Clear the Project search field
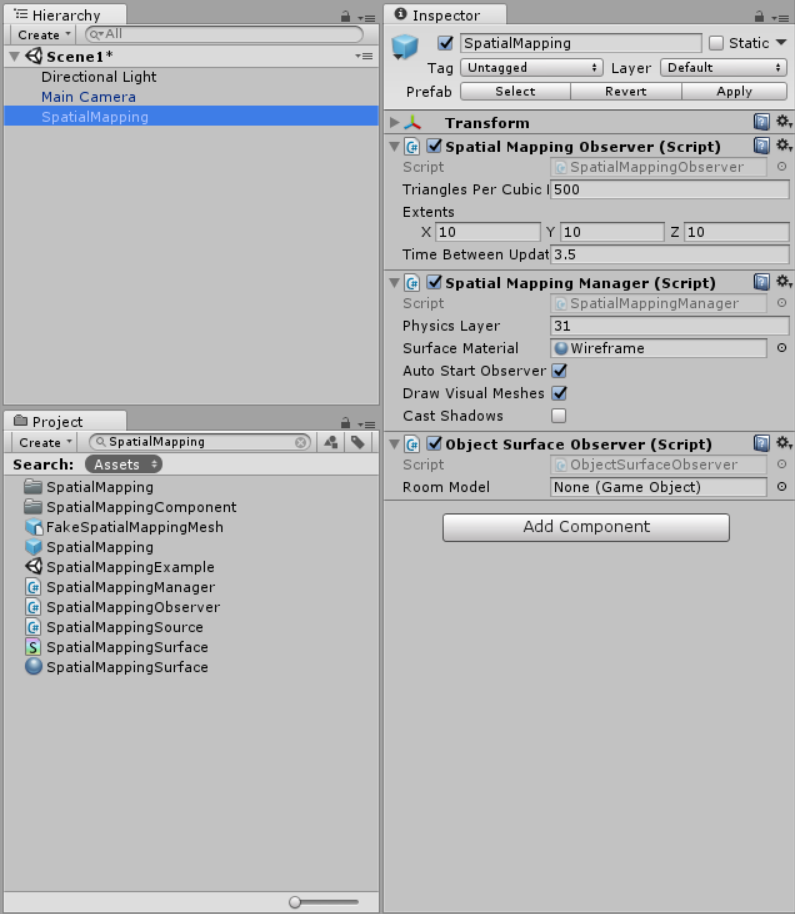The height and width of the screenshot is (914, 795). 301,442
